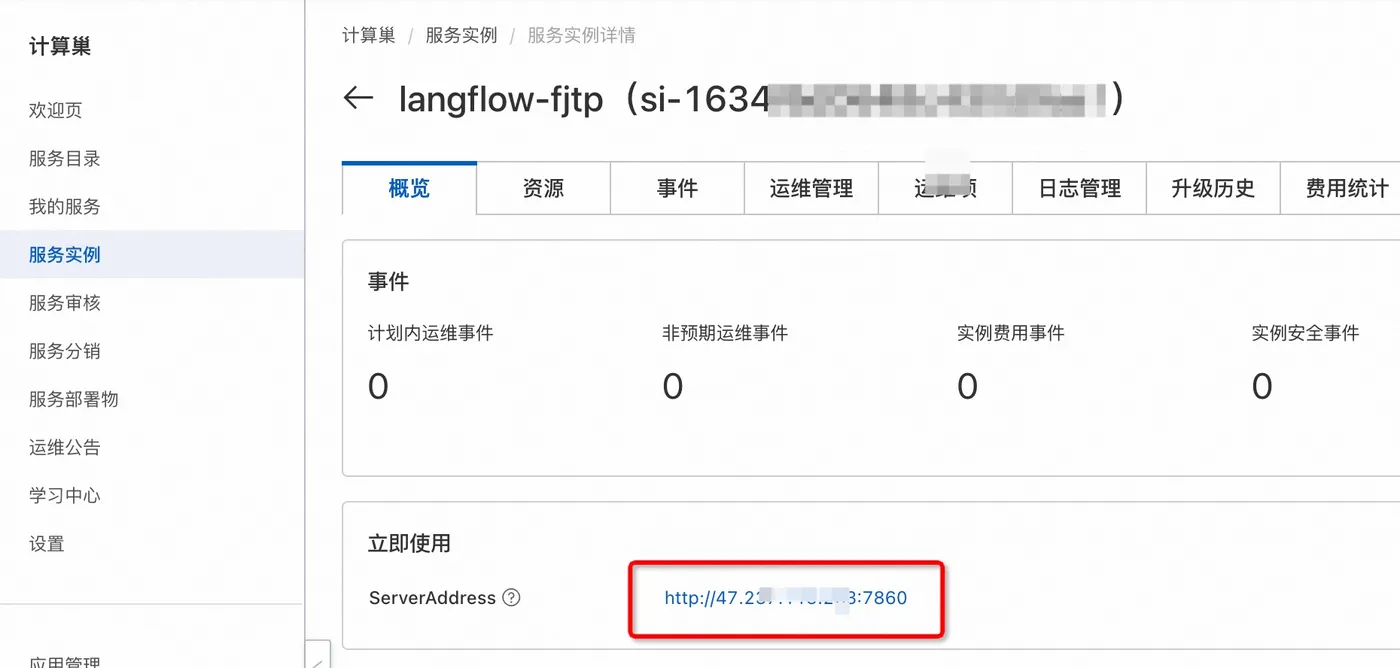Click 服务实例 in the breadcrumb

[461, 35]
